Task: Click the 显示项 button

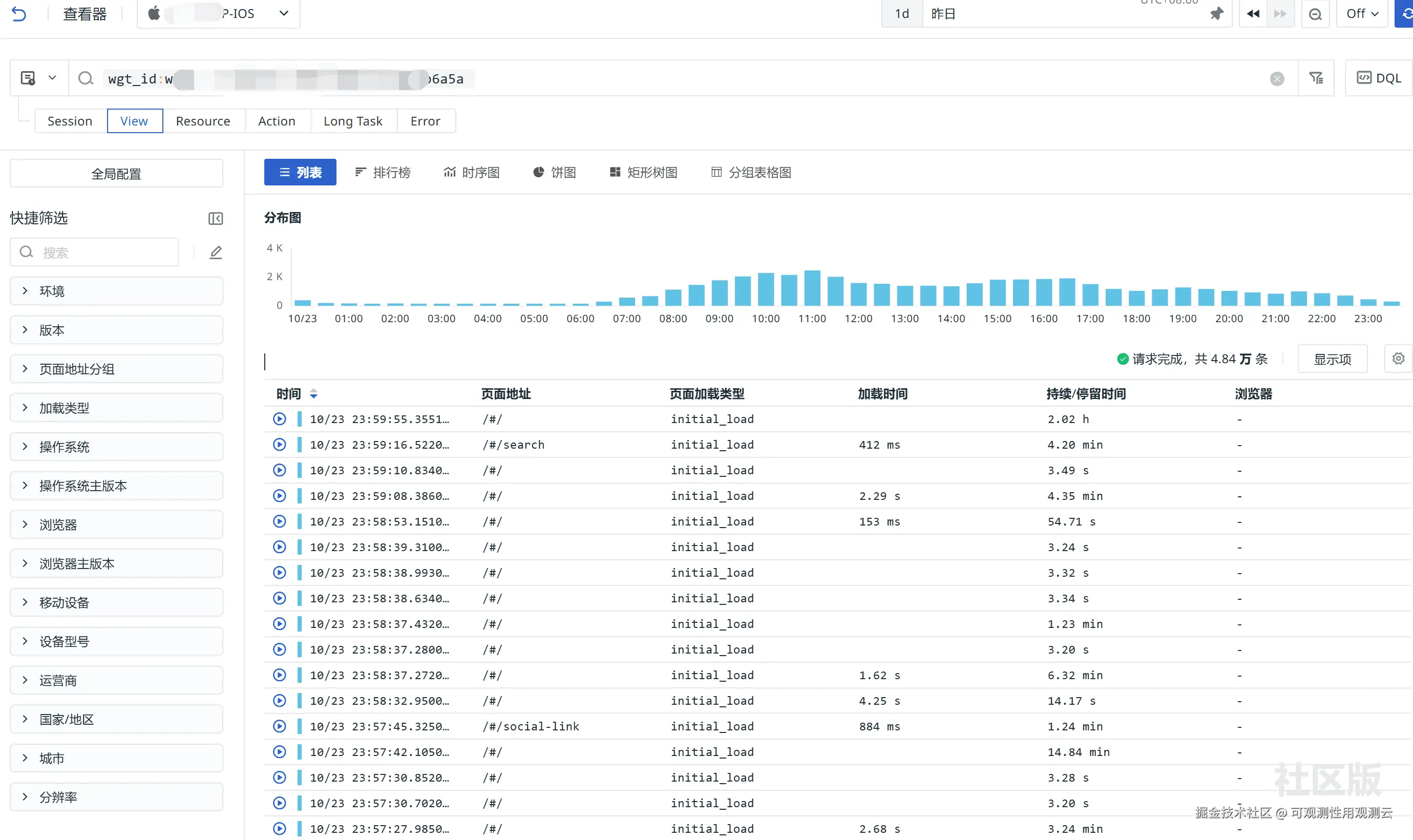Action: click(1332, 359)
